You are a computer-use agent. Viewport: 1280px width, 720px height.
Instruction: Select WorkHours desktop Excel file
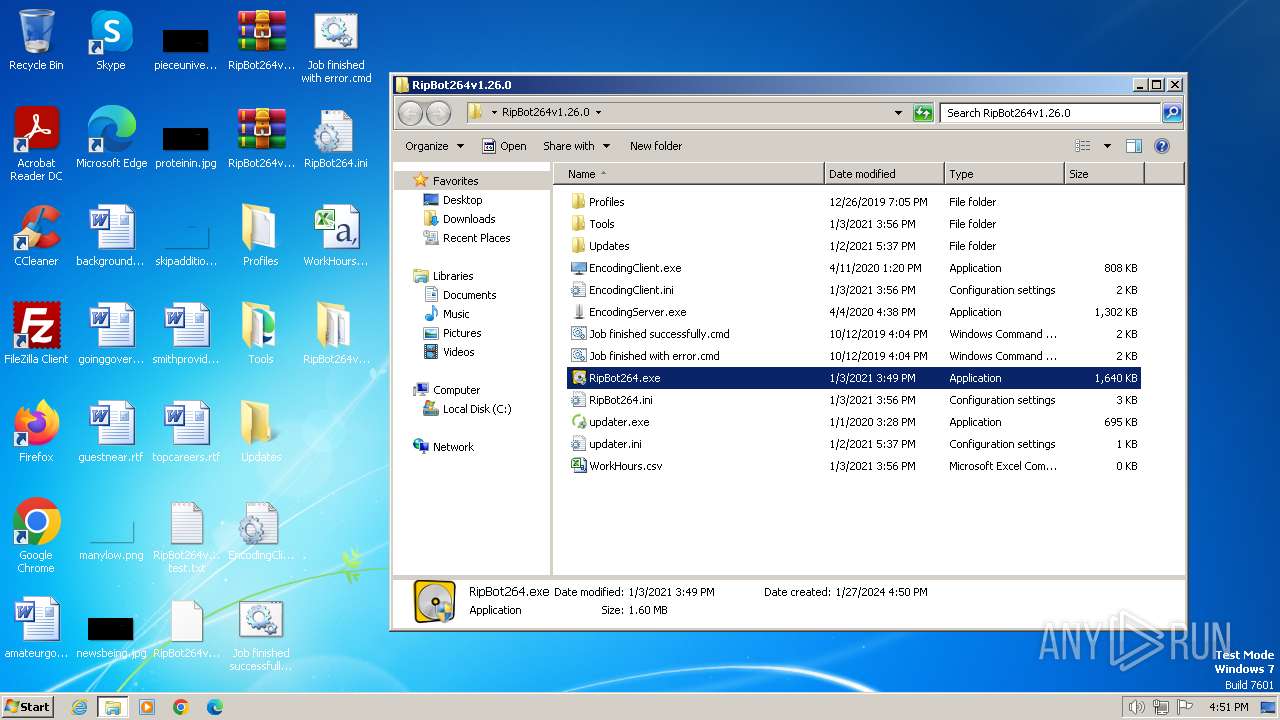[x=335, y=236]
